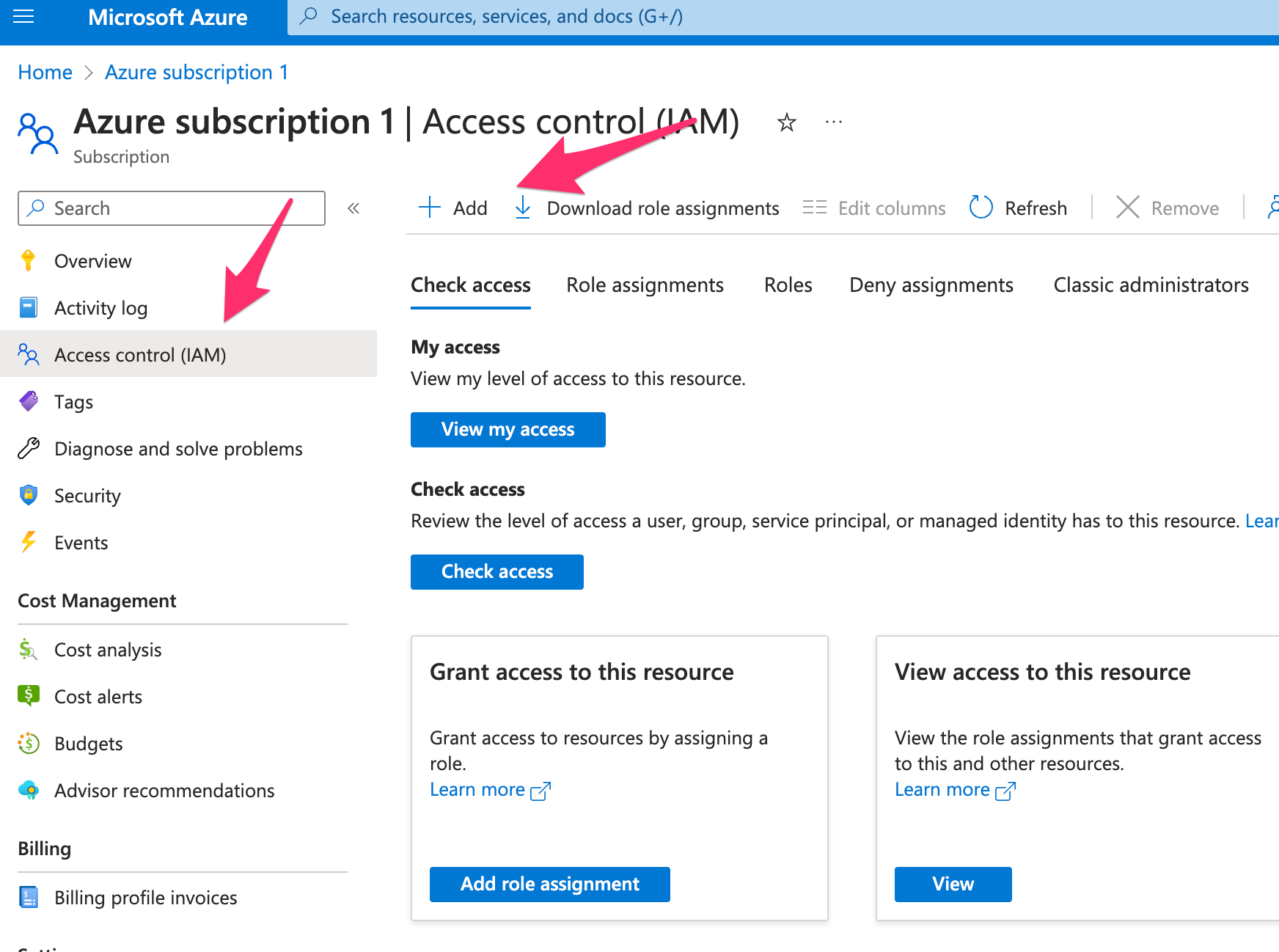Open Security in the sidebar
Screen dimensions: 1279x952
click(188, 495)
